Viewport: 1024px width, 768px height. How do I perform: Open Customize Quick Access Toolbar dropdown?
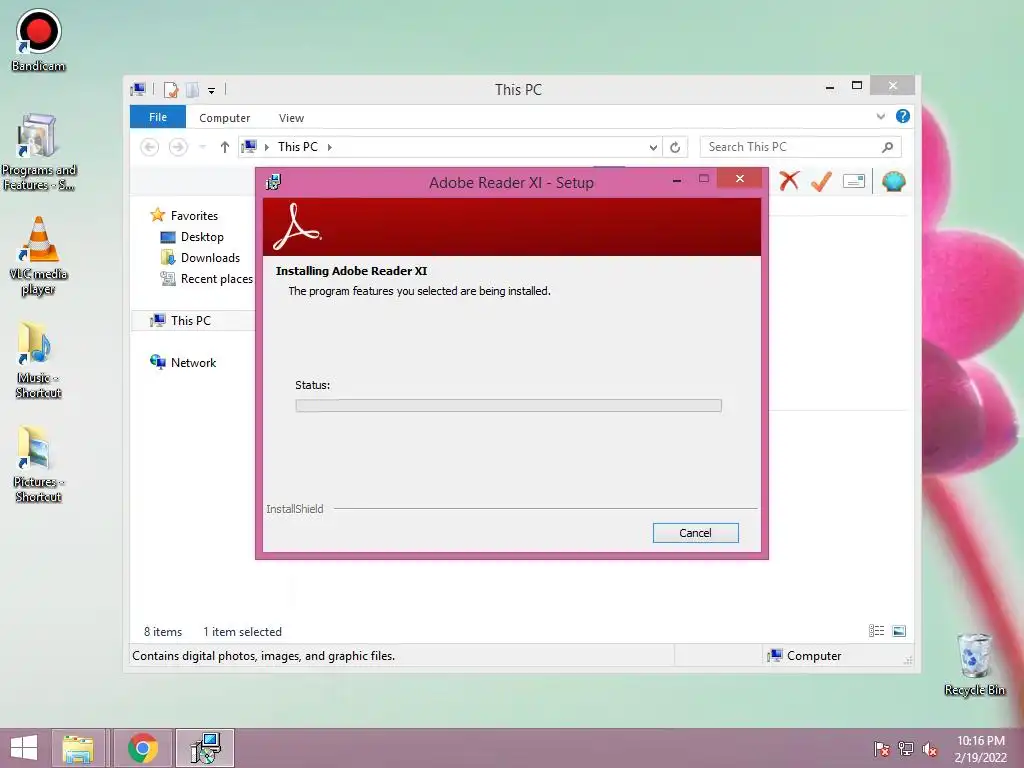(212, 91)
